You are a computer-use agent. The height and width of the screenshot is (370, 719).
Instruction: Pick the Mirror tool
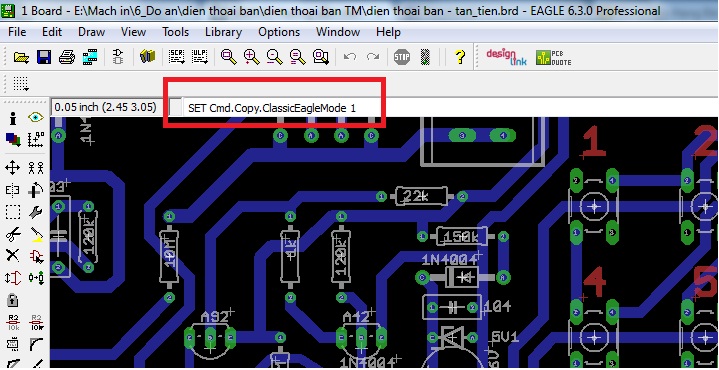pos(12,190)
